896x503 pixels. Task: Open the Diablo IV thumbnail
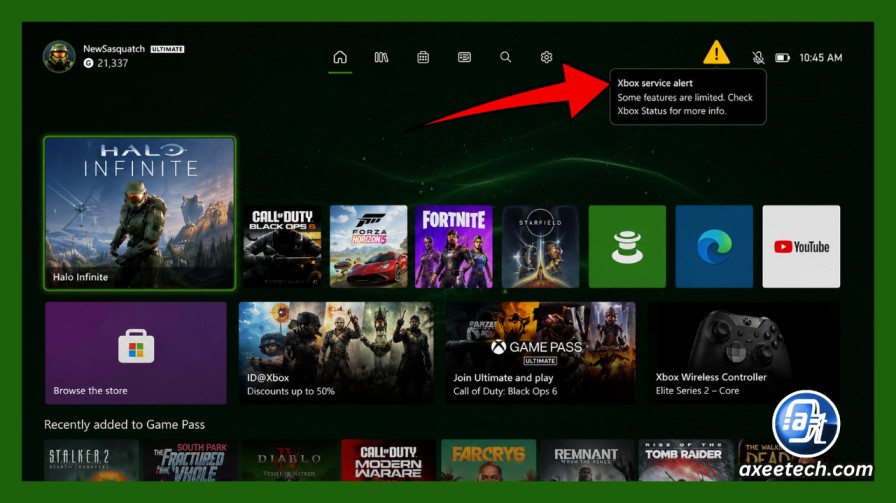point(289,460)
